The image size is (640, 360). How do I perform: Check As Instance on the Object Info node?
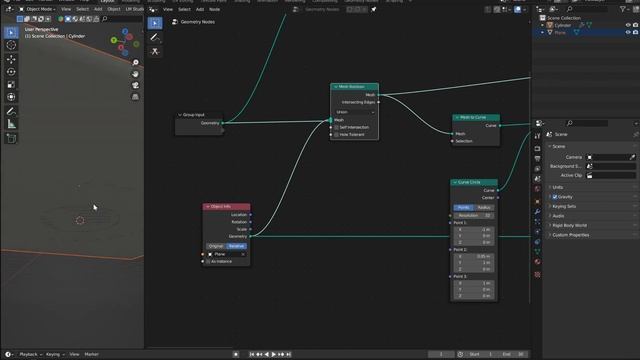tap(208, 262)
